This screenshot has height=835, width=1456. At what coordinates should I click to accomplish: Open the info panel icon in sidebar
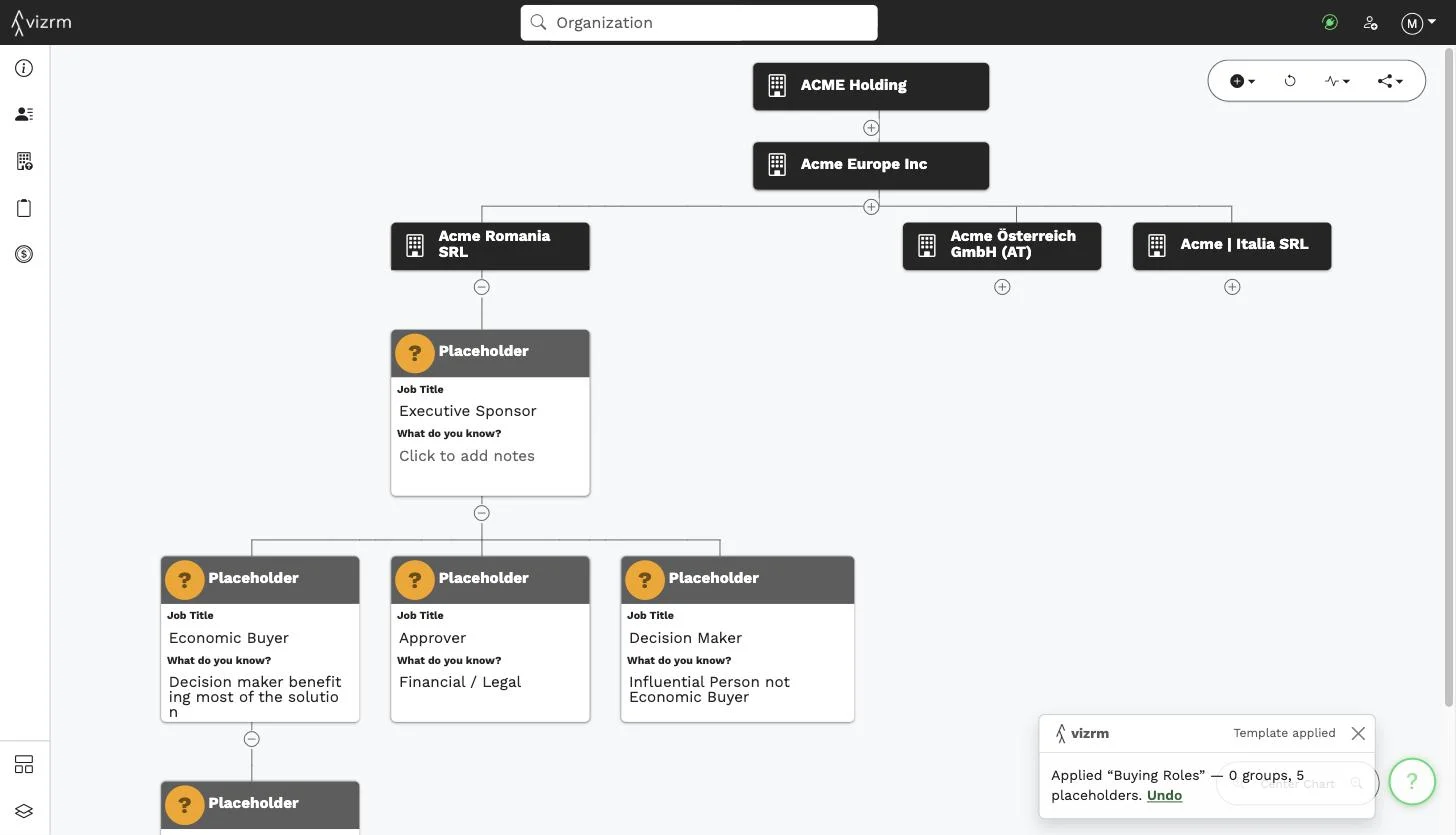coord(24,68)
